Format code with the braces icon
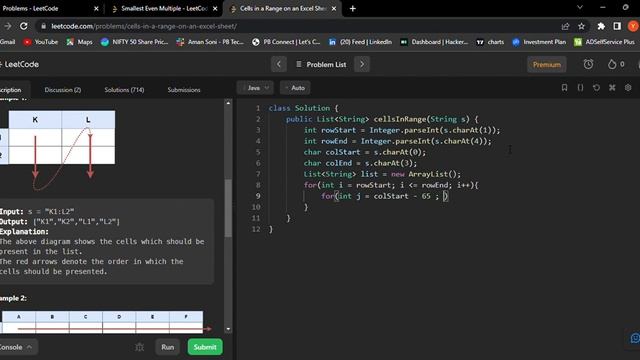 click(x=580, y=88)
